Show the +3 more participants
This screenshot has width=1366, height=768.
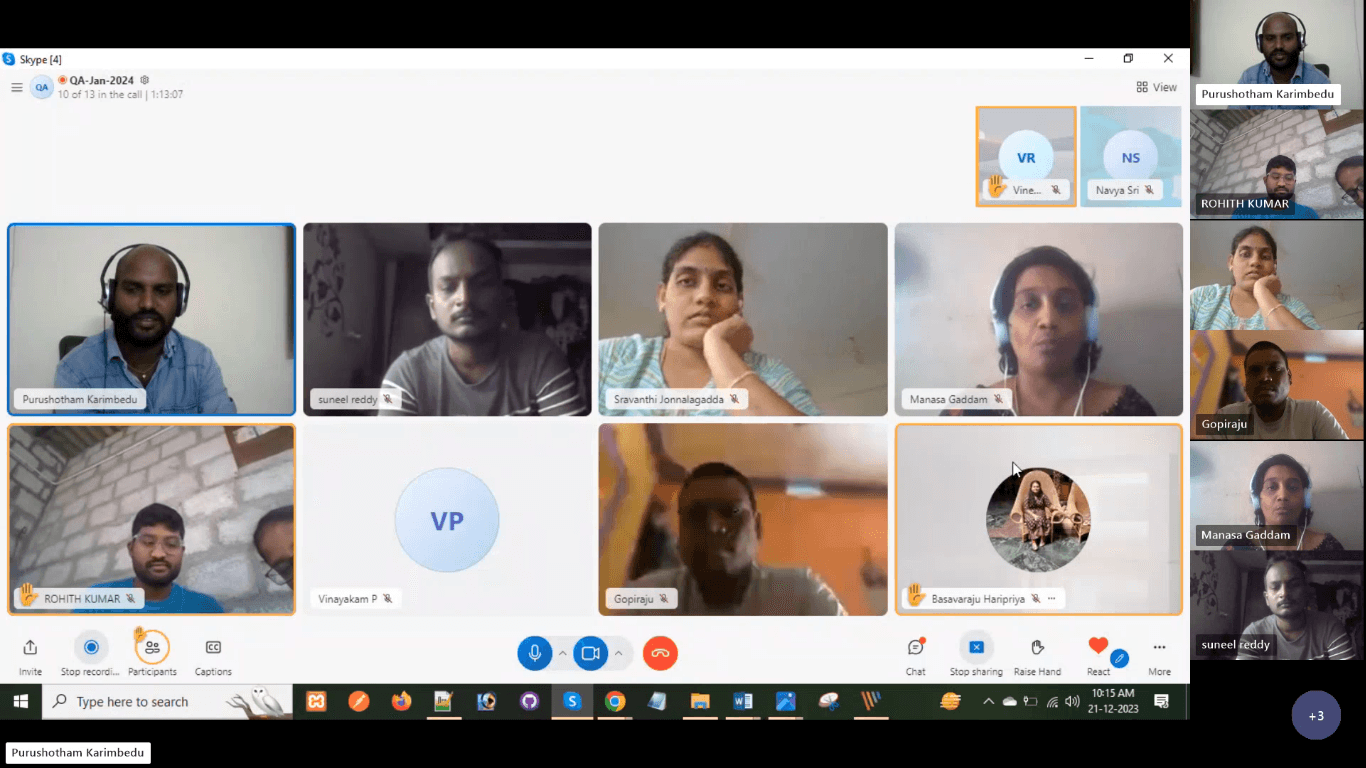(1316, 716)
